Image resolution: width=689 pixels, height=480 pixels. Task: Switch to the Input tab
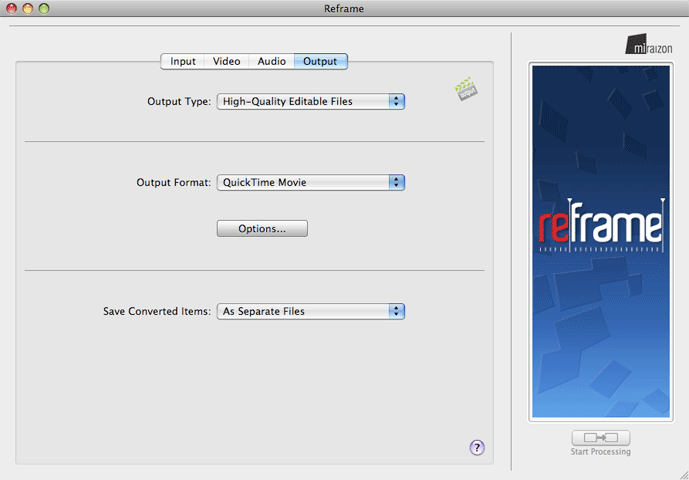pyautogui.click(x=183, y=61)
